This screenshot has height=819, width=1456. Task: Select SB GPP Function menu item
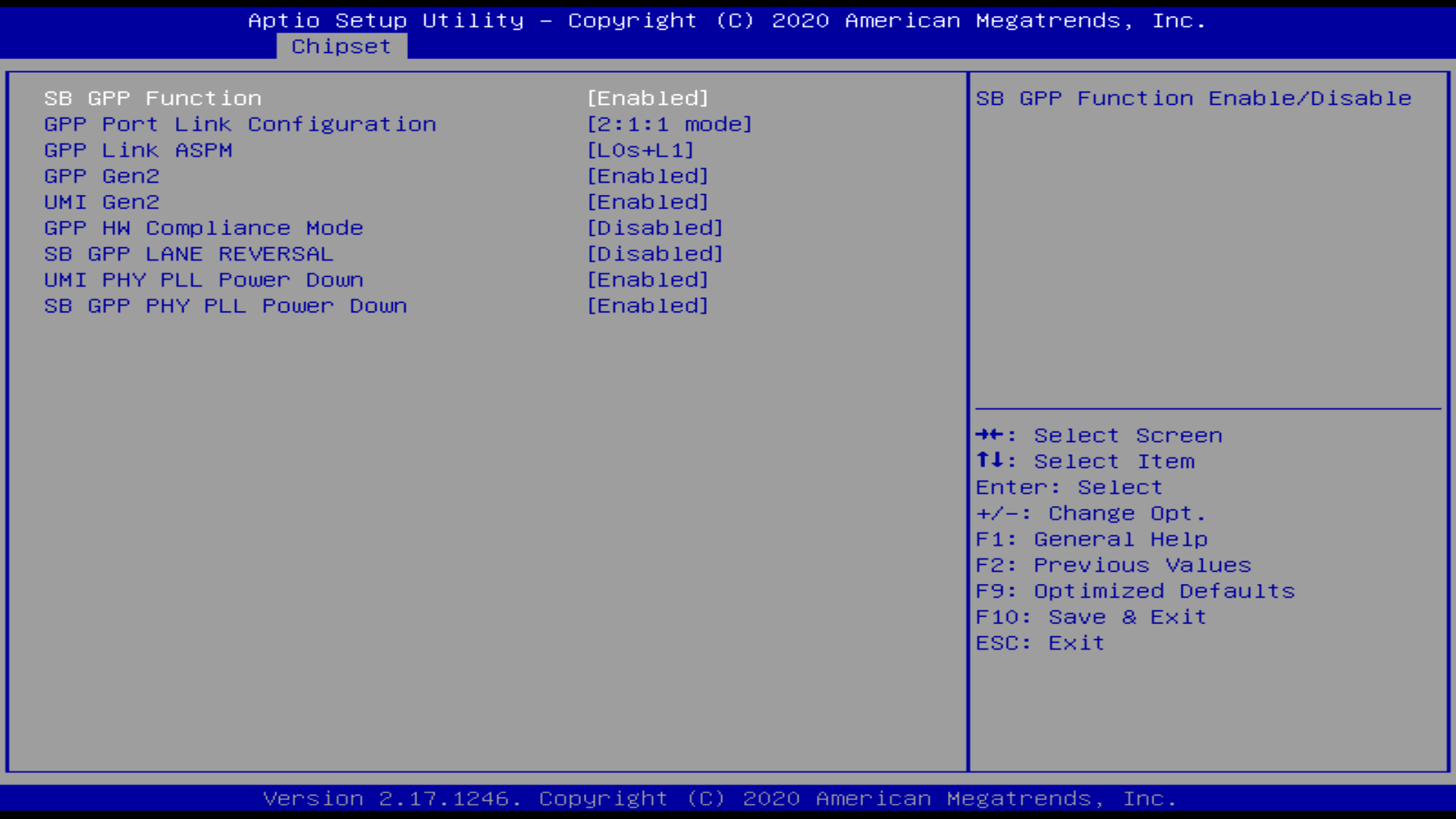click(152, 97)
